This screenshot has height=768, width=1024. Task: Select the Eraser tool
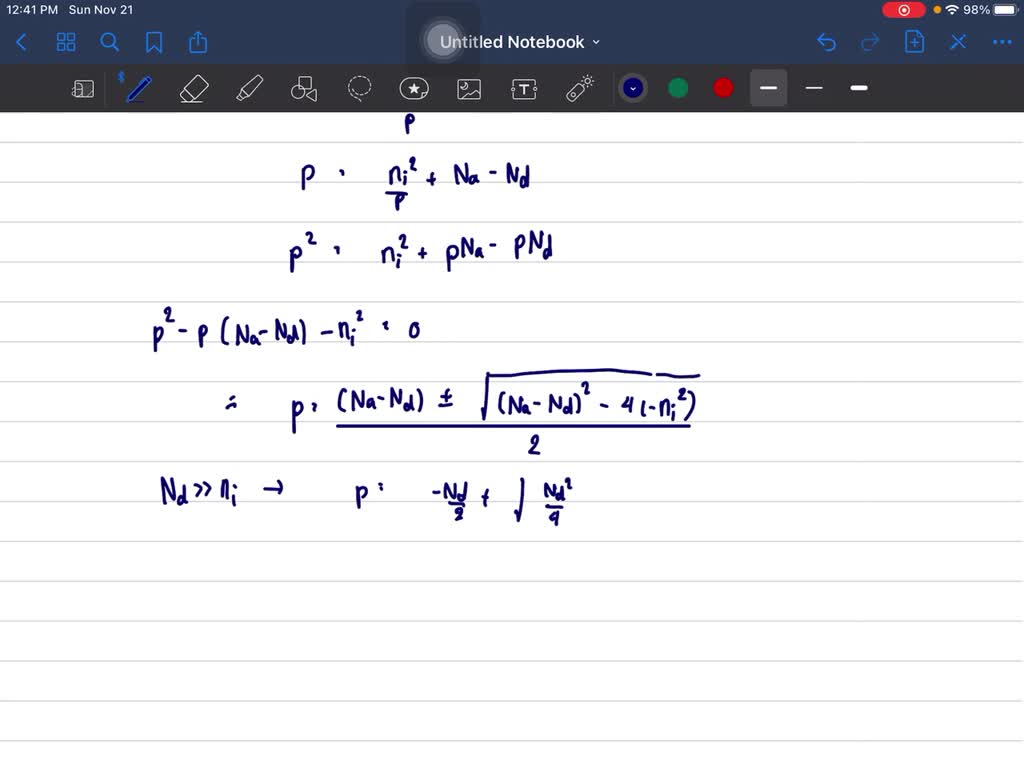point(193,89)
